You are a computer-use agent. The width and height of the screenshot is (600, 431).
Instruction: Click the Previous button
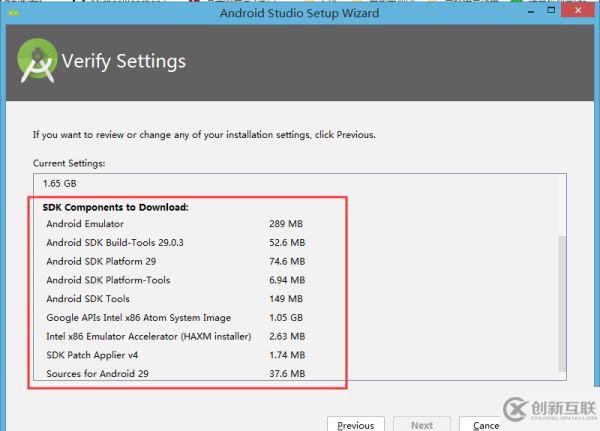tap(356, 424)
